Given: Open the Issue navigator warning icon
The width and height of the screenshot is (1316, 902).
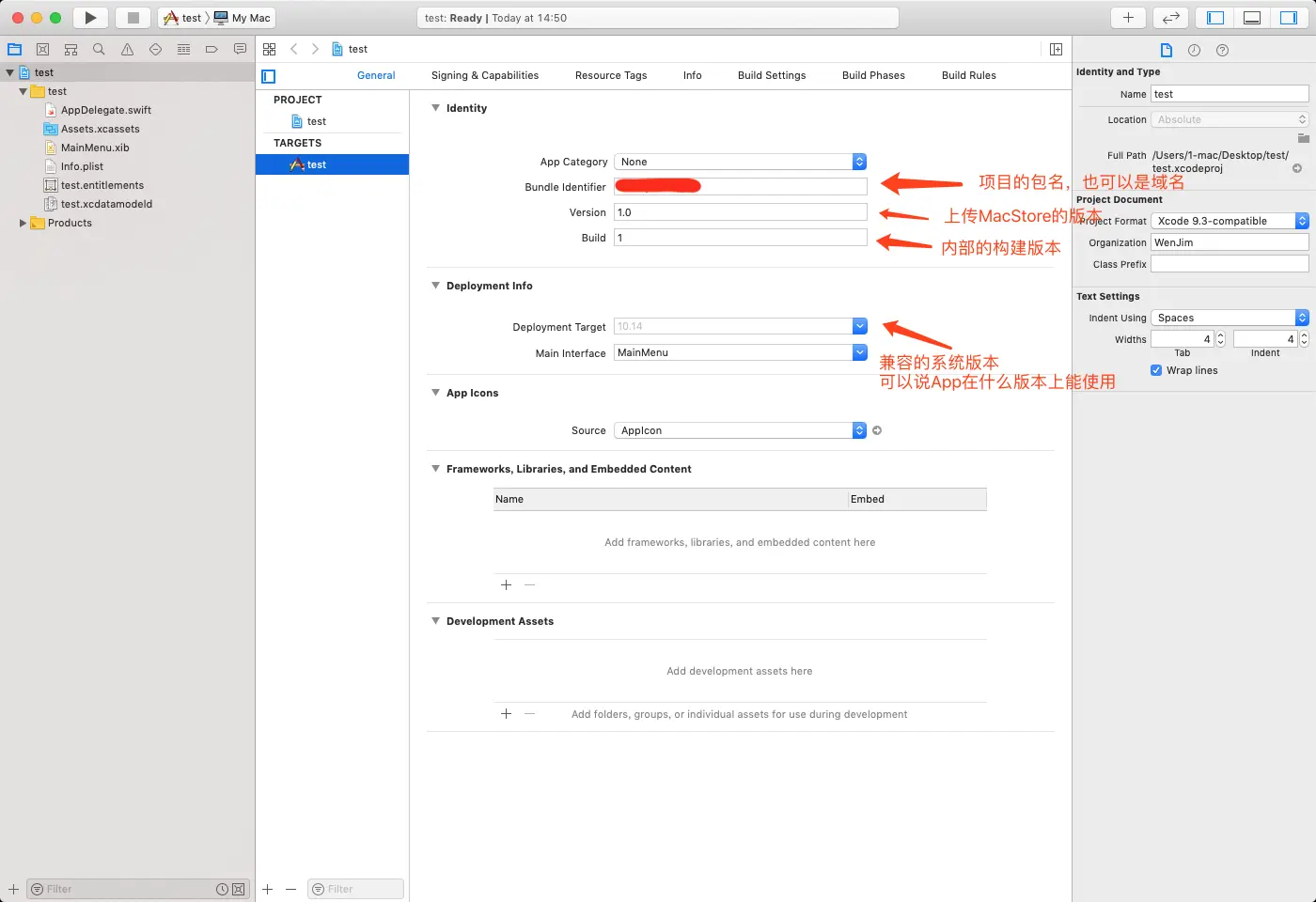Looking at the screenshot, I should [127, 50].
